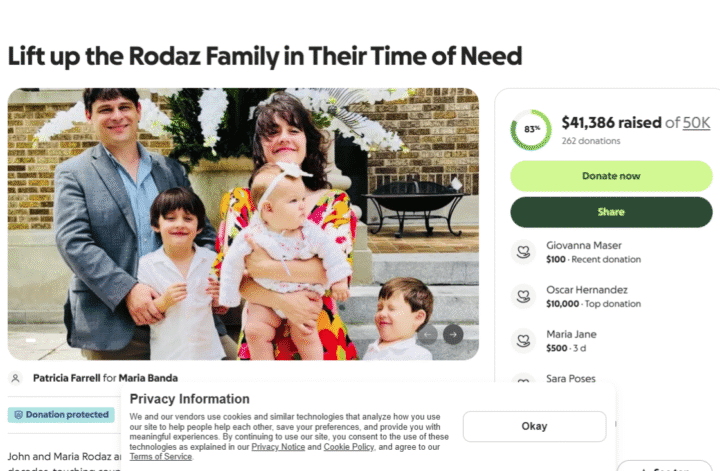The width and height of the screenshot is (720, 471).
Task: Click the donation heart icon beside Maria Jane
Action: click(521, 340)
